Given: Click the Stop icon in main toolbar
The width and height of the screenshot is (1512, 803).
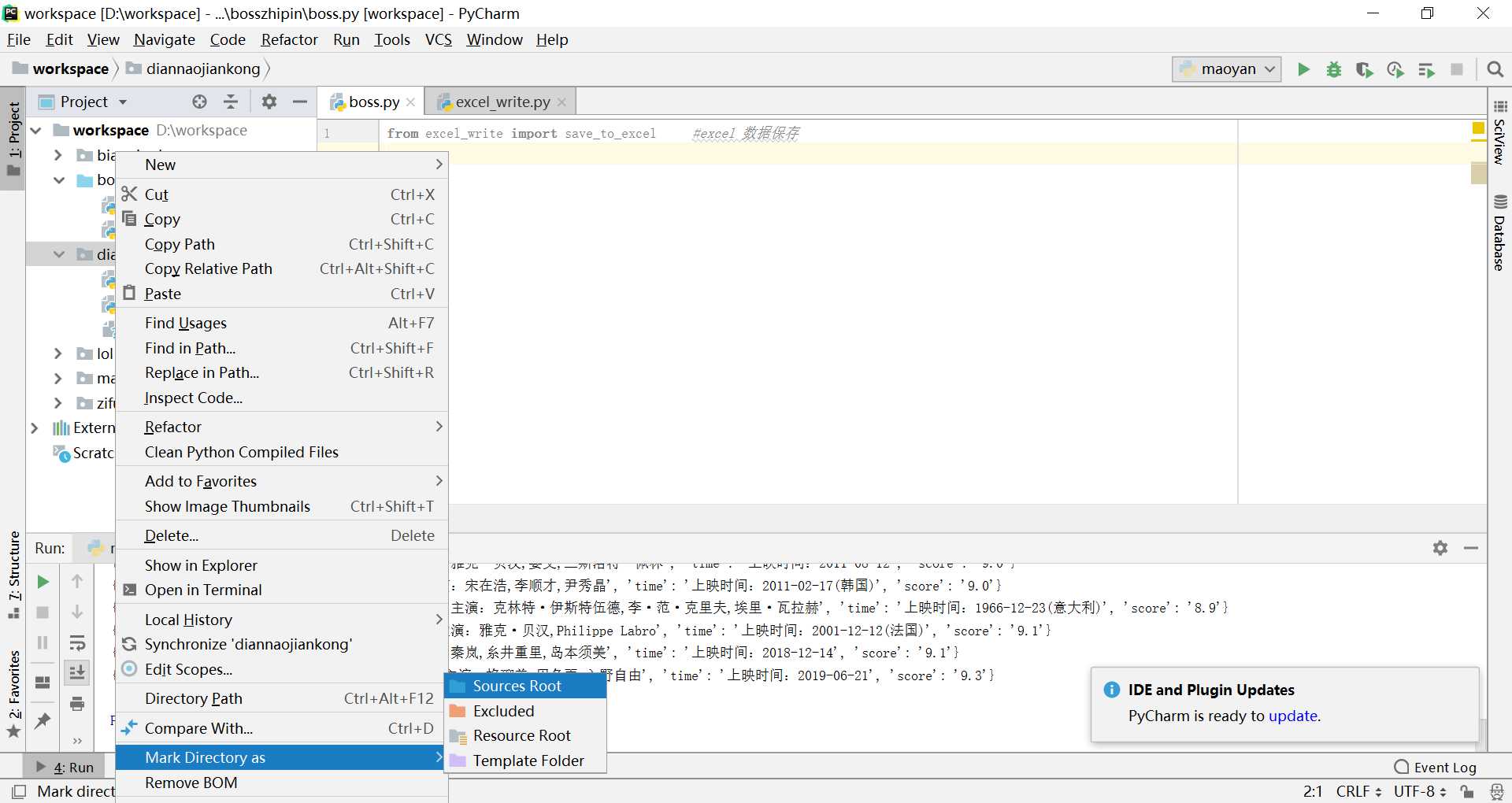Looking at the screenshot, I should coord(1457,69).
